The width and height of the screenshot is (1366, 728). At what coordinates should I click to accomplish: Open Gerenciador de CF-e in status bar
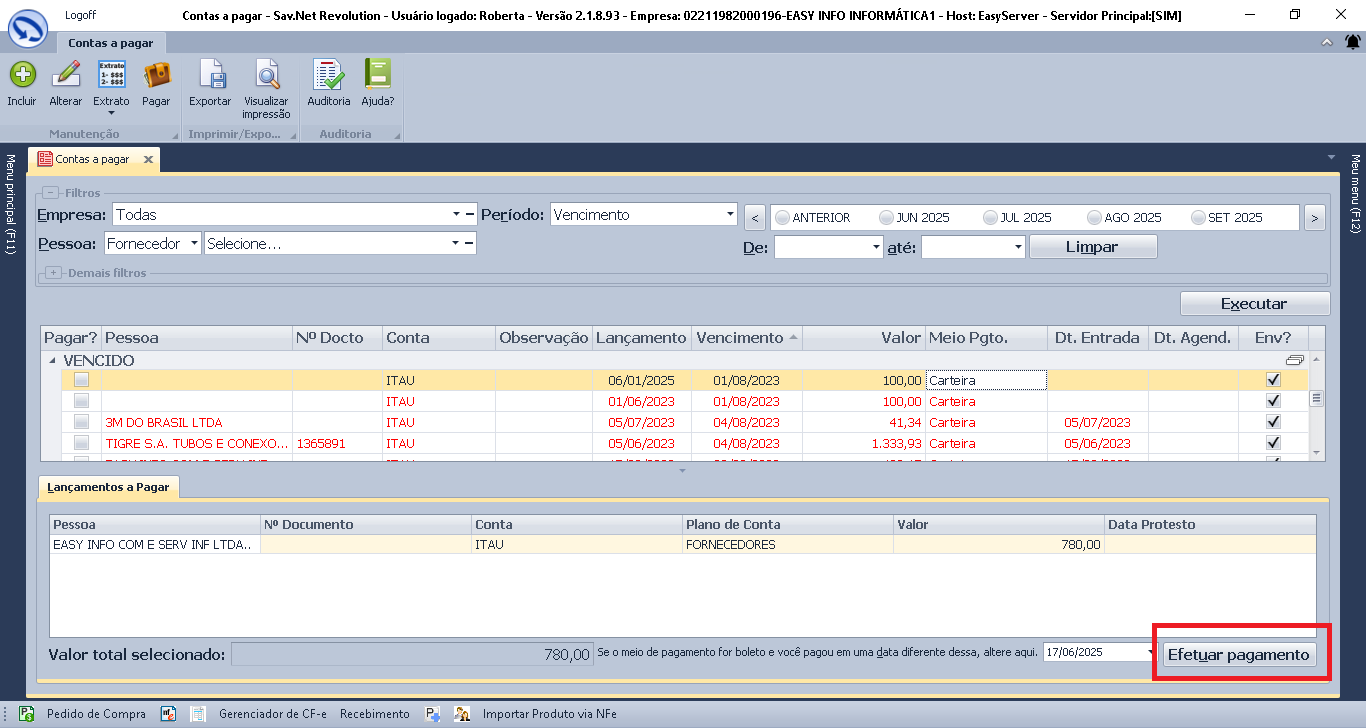coord(273,714)
